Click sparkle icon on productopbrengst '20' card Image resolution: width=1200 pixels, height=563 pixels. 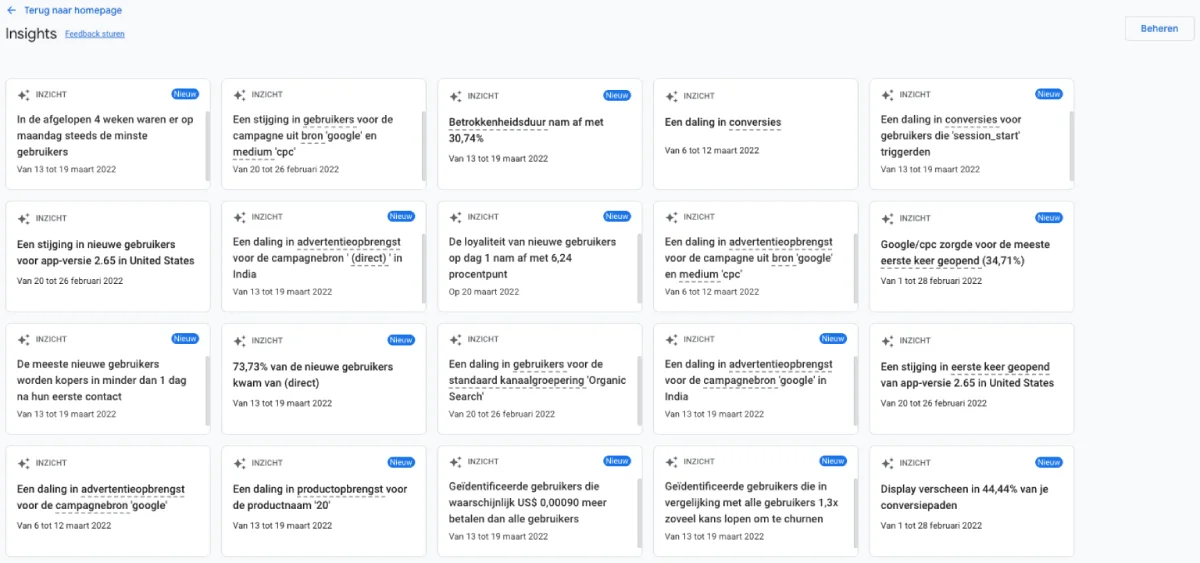(239, 463)
